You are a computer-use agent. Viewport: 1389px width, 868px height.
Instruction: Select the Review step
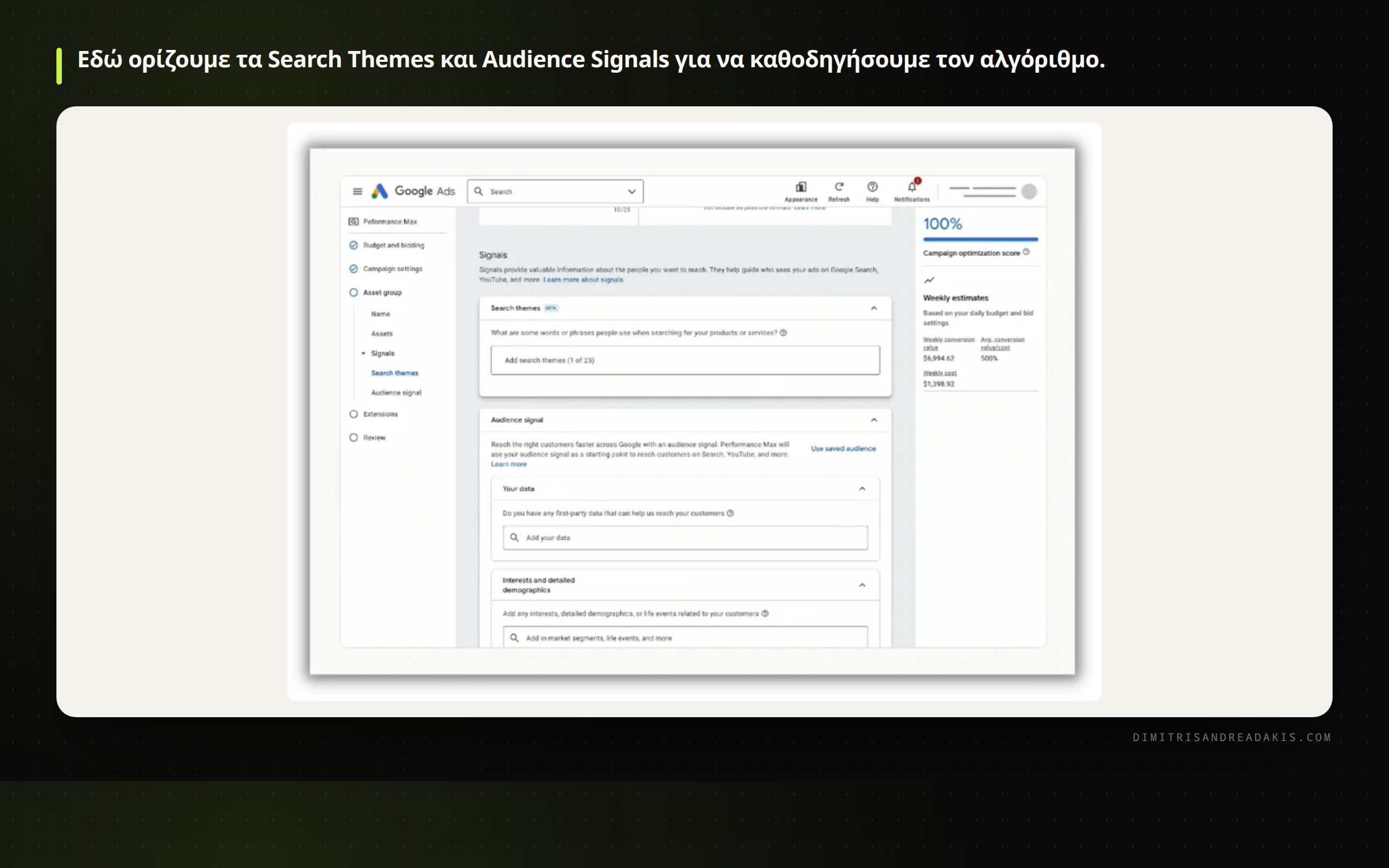[x=368, y=437]
